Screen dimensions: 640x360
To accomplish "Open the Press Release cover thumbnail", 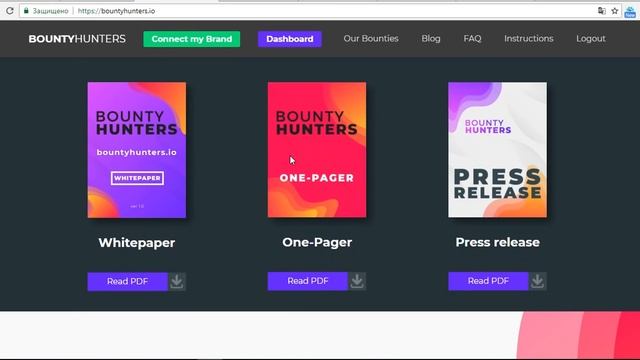I will point(498,150).
